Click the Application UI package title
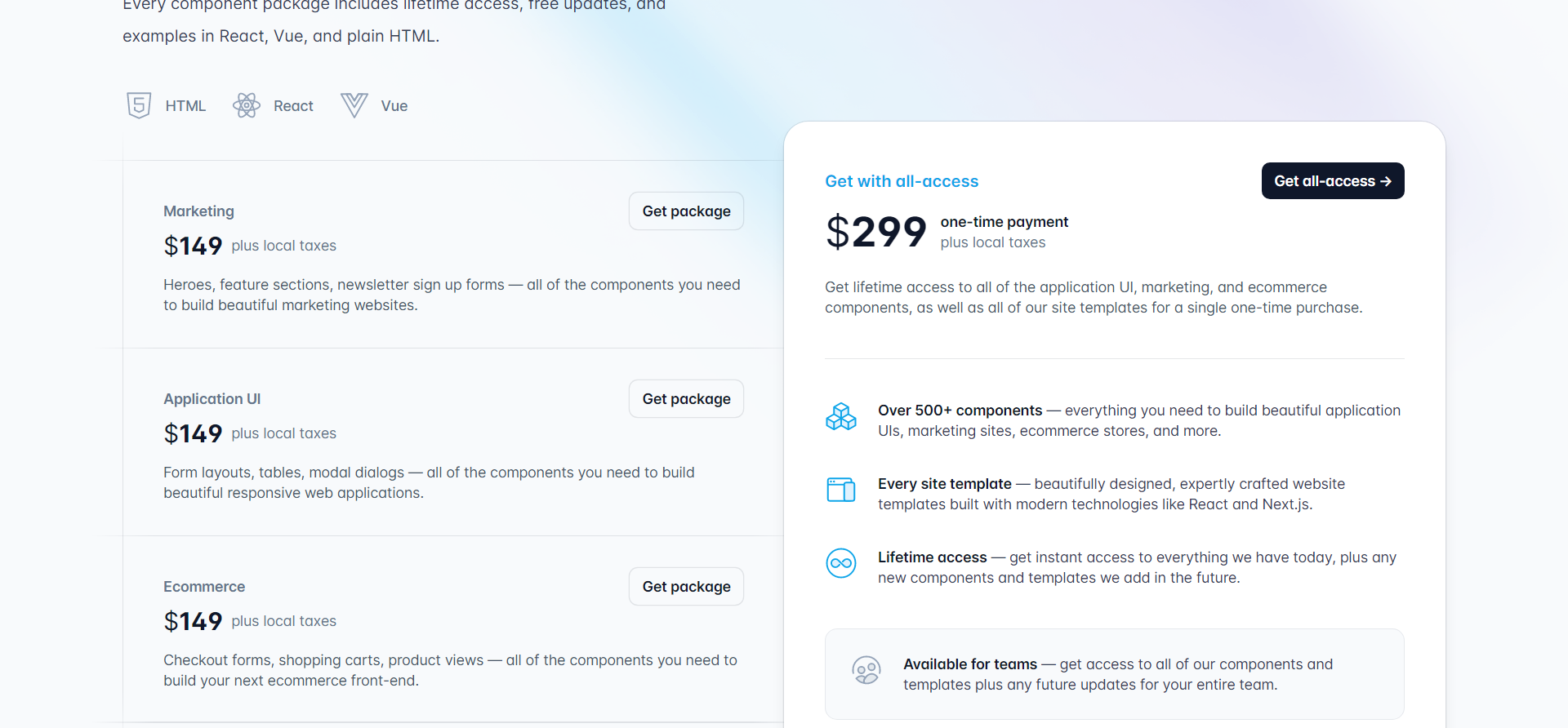 point(212,399)
